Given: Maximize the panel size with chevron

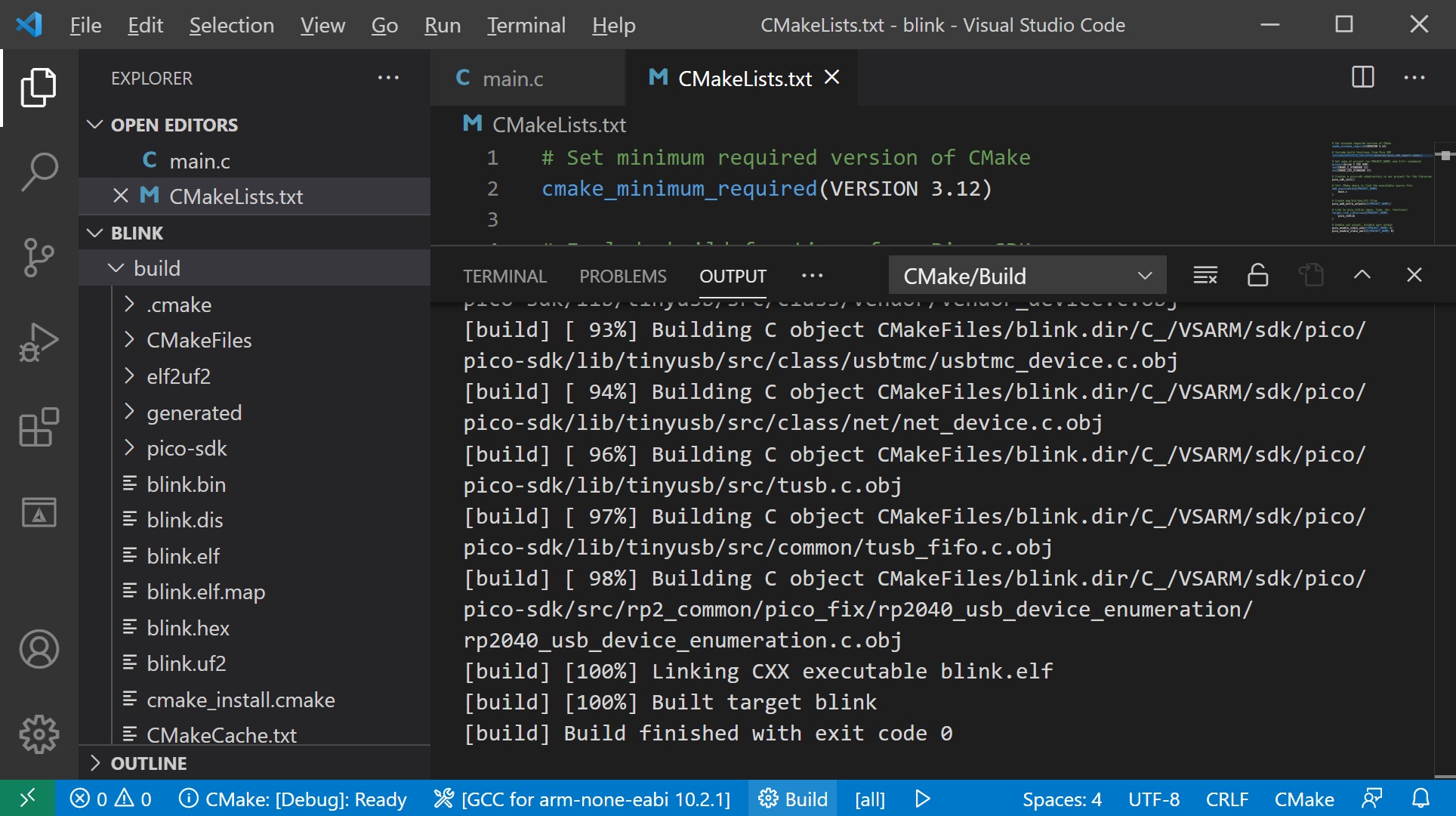Looking at the screenshot, I should 1362,276.
